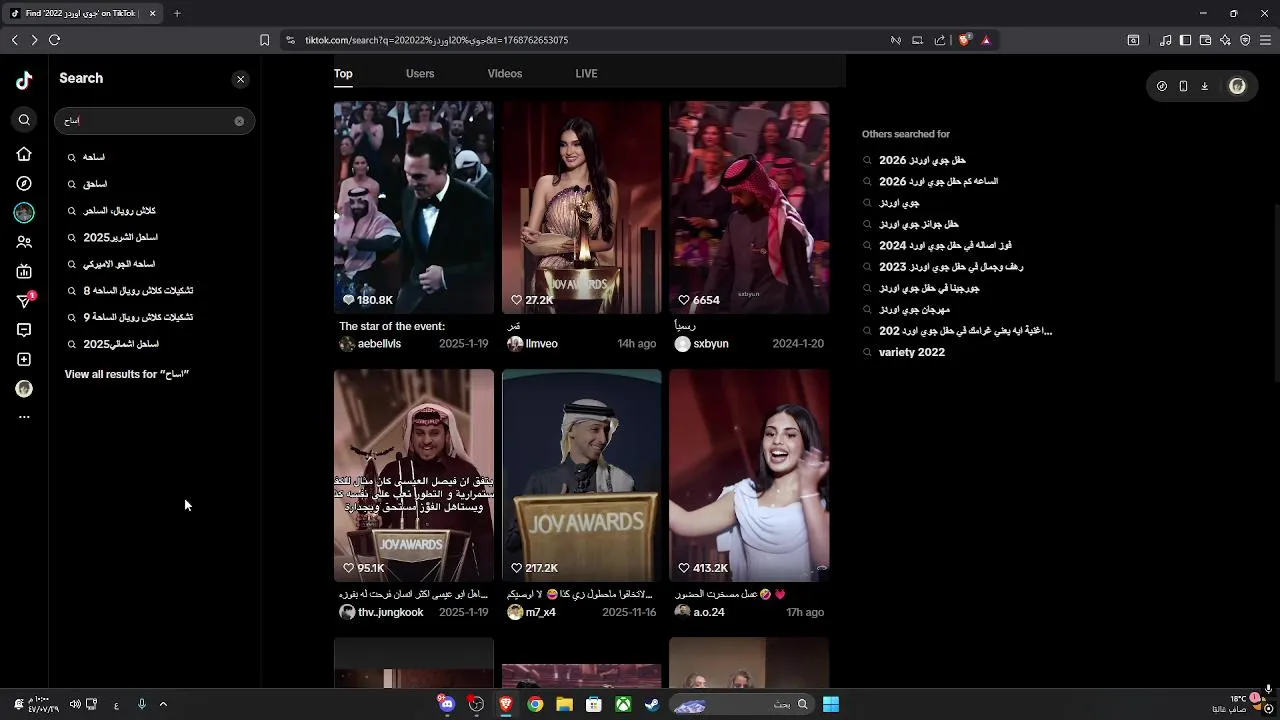Clear the search input text

point(239,121)
